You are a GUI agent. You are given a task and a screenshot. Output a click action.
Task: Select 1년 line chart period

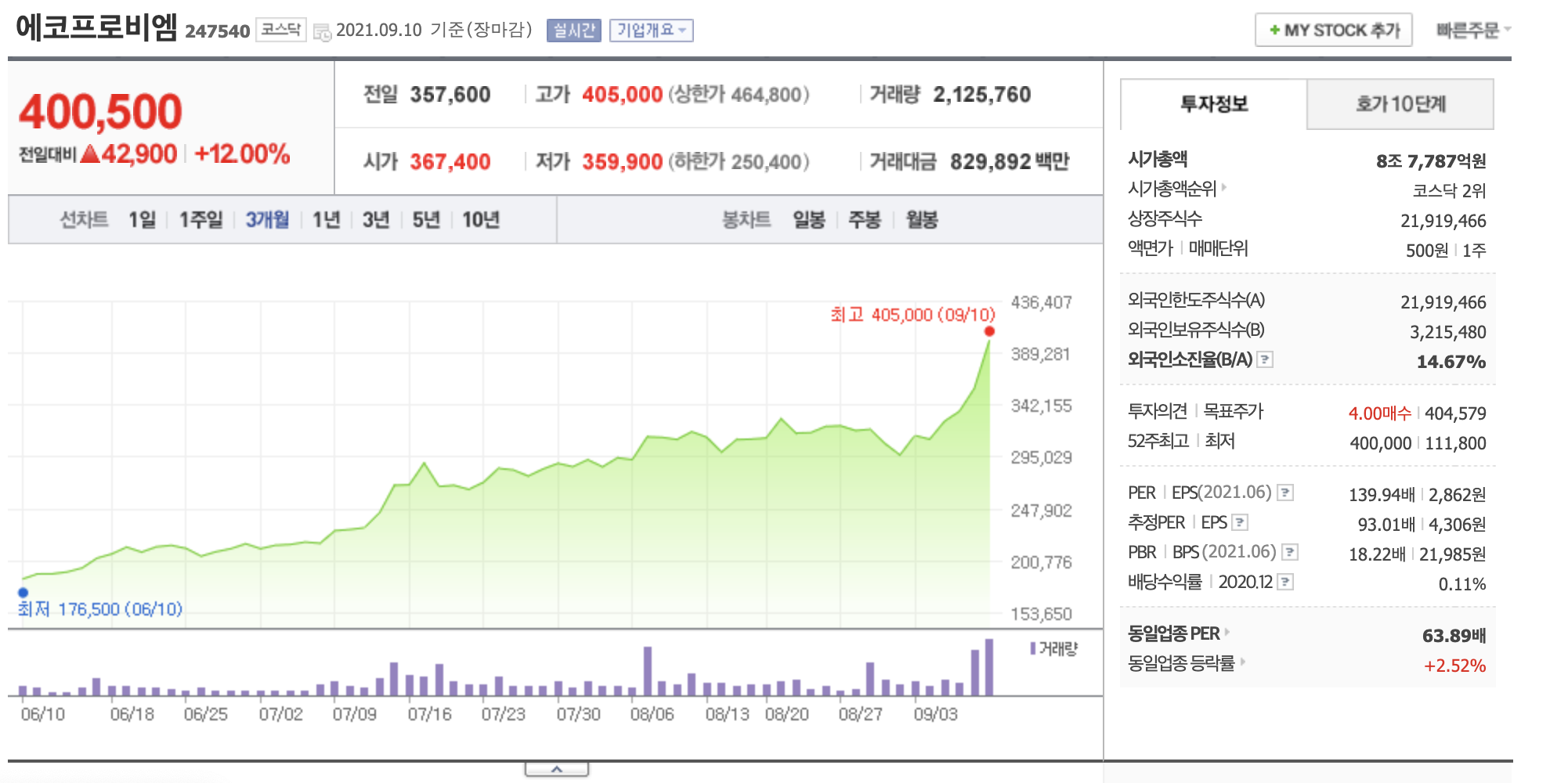(x=326, y=220)
